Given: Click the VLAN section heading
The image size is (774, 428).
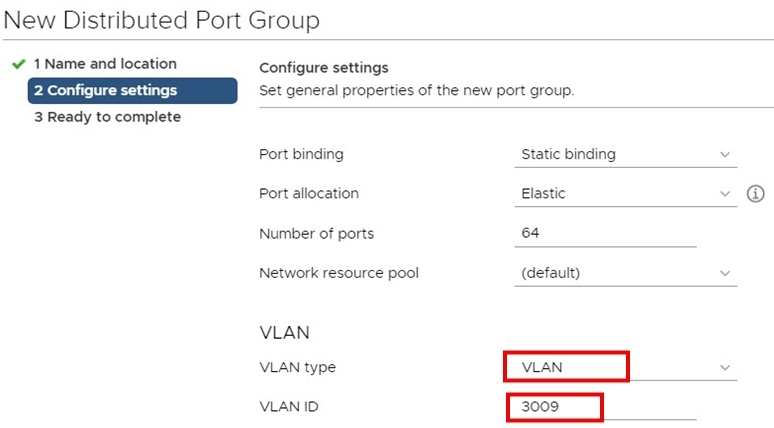Looking at the screenshot, I should coord(284,333).
